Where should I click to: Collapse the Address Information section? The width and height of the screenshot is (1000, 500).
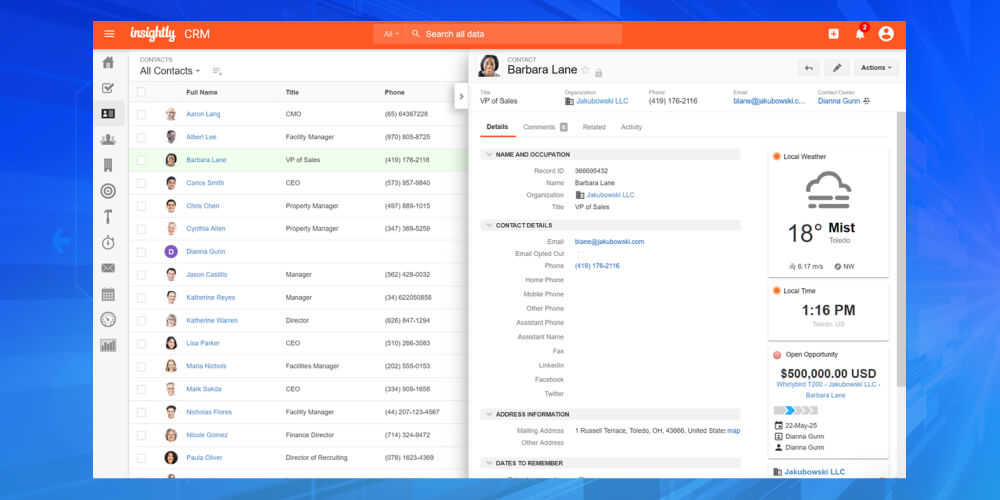tap(489, 414)
